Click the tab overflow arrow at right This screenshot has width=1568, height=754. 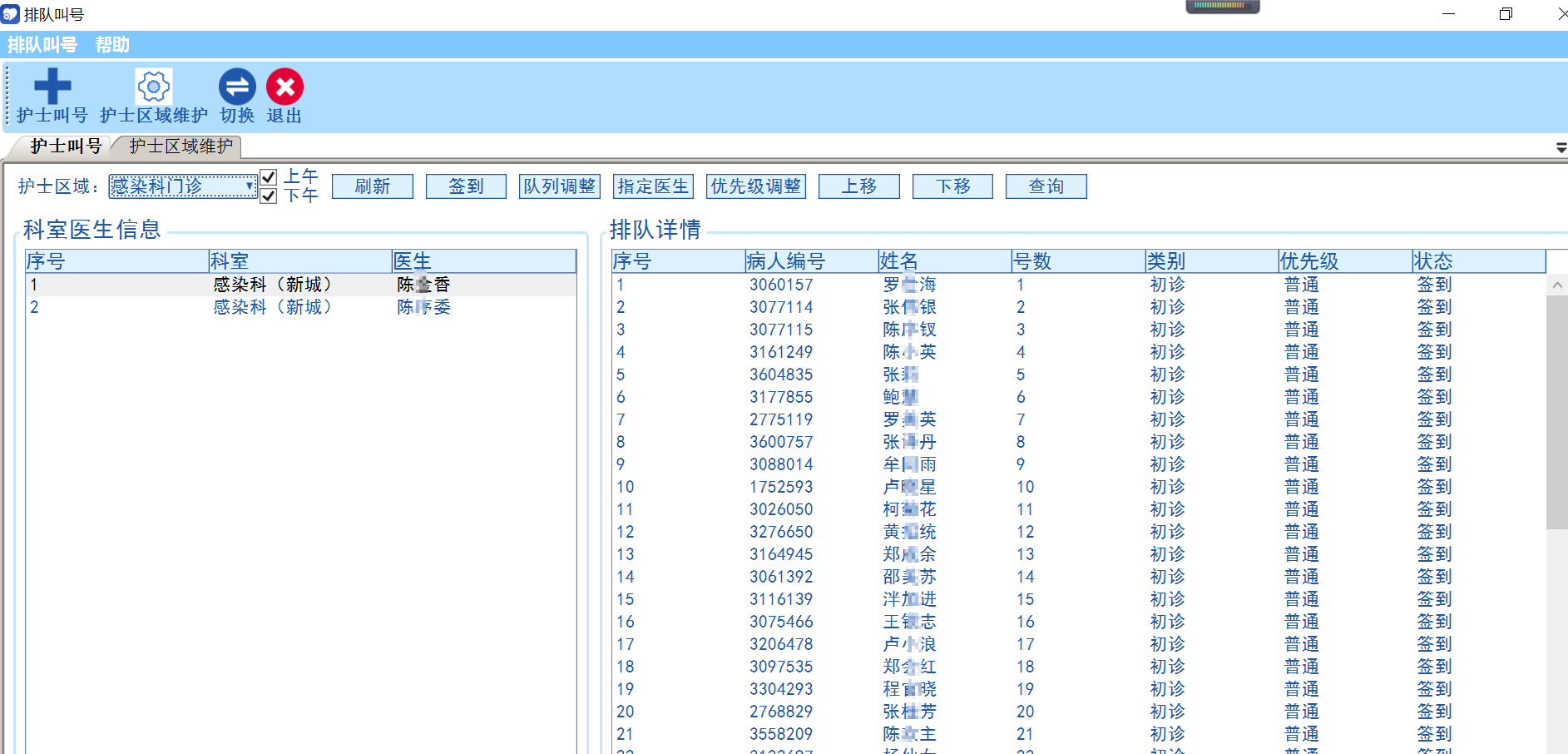click(x=1561, y=147)
